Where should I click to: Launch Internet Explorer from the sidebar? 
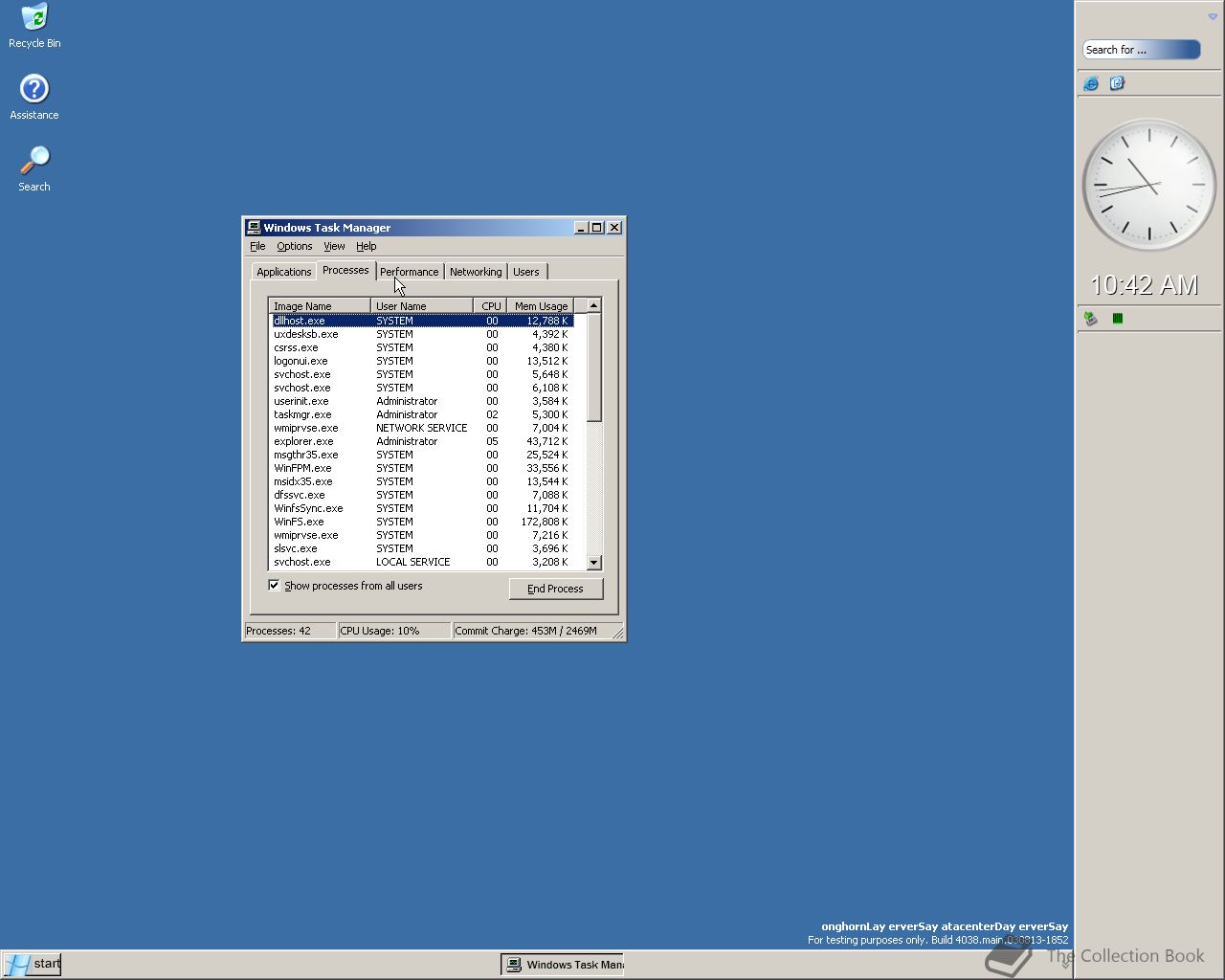pyautogui.click(x=1091, y=83)
